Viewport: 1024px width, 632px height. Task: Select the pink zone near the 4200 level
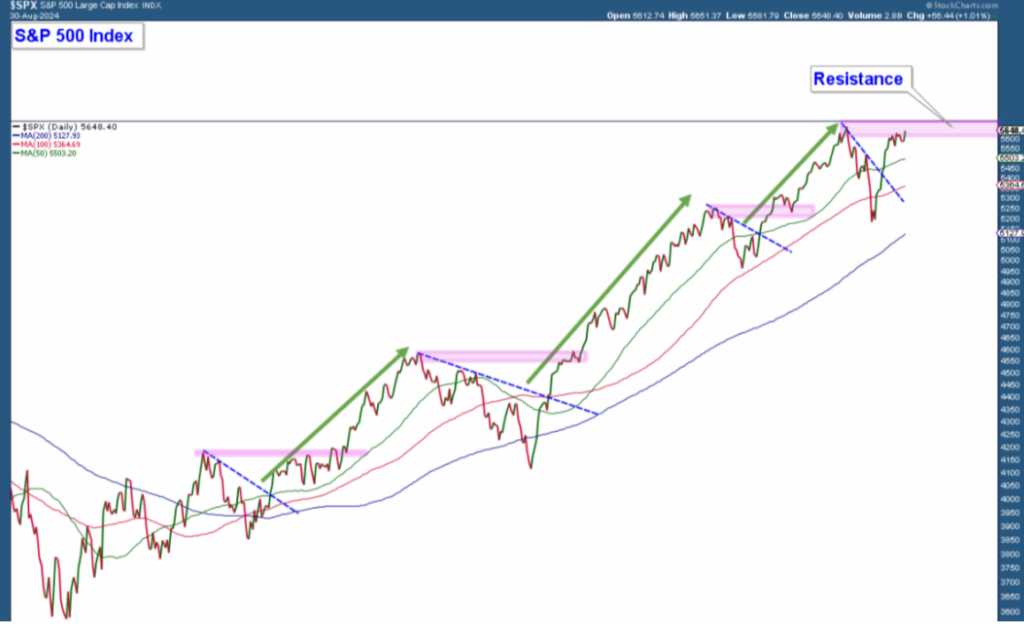(x=282, y=453)
